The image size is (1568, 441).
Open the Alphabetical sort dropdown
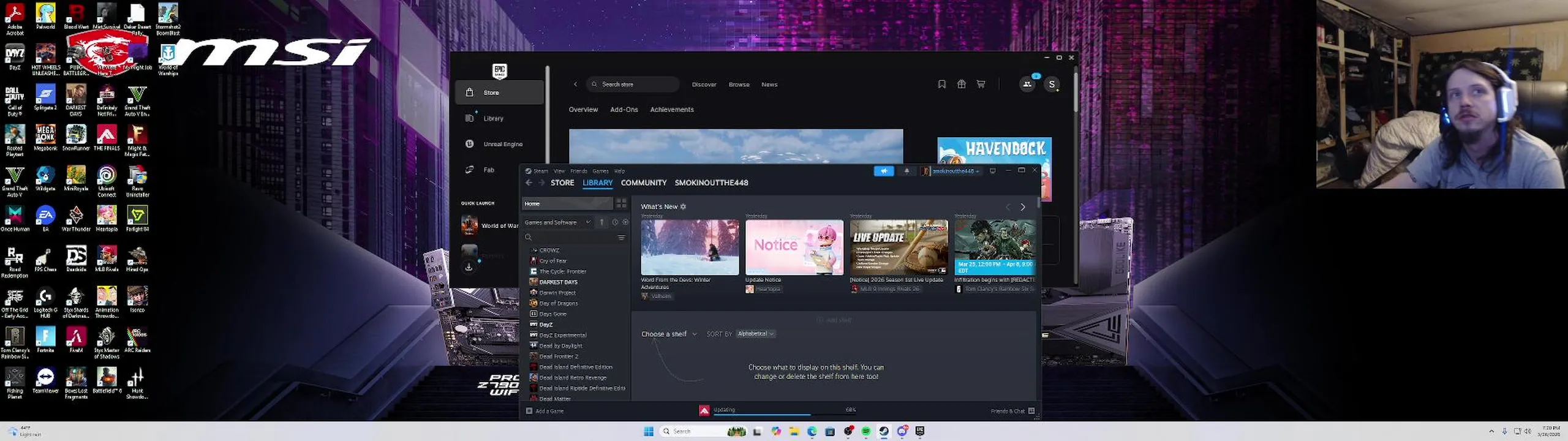point(755,334)
